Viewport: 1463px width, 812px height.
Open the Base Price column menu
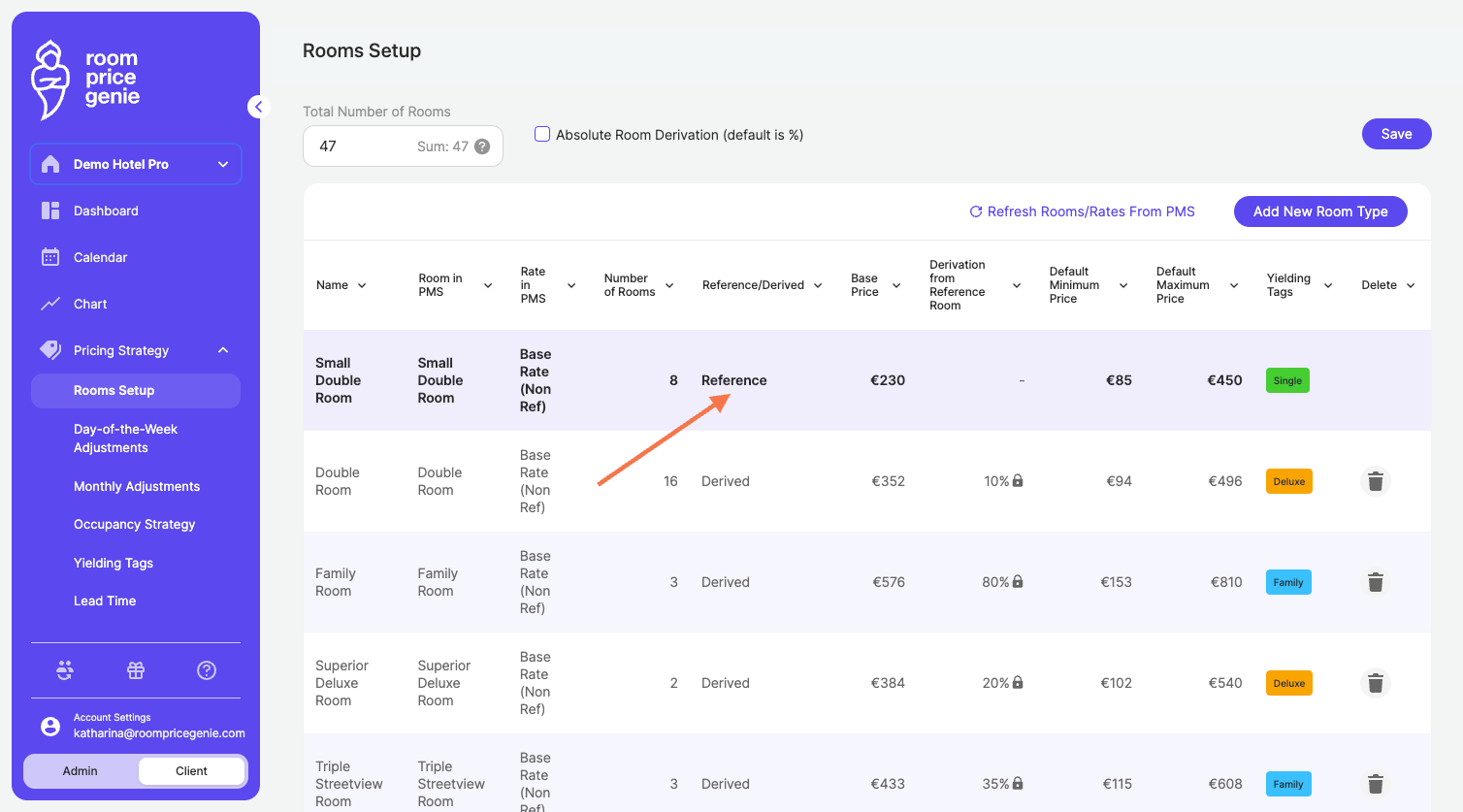896,285
